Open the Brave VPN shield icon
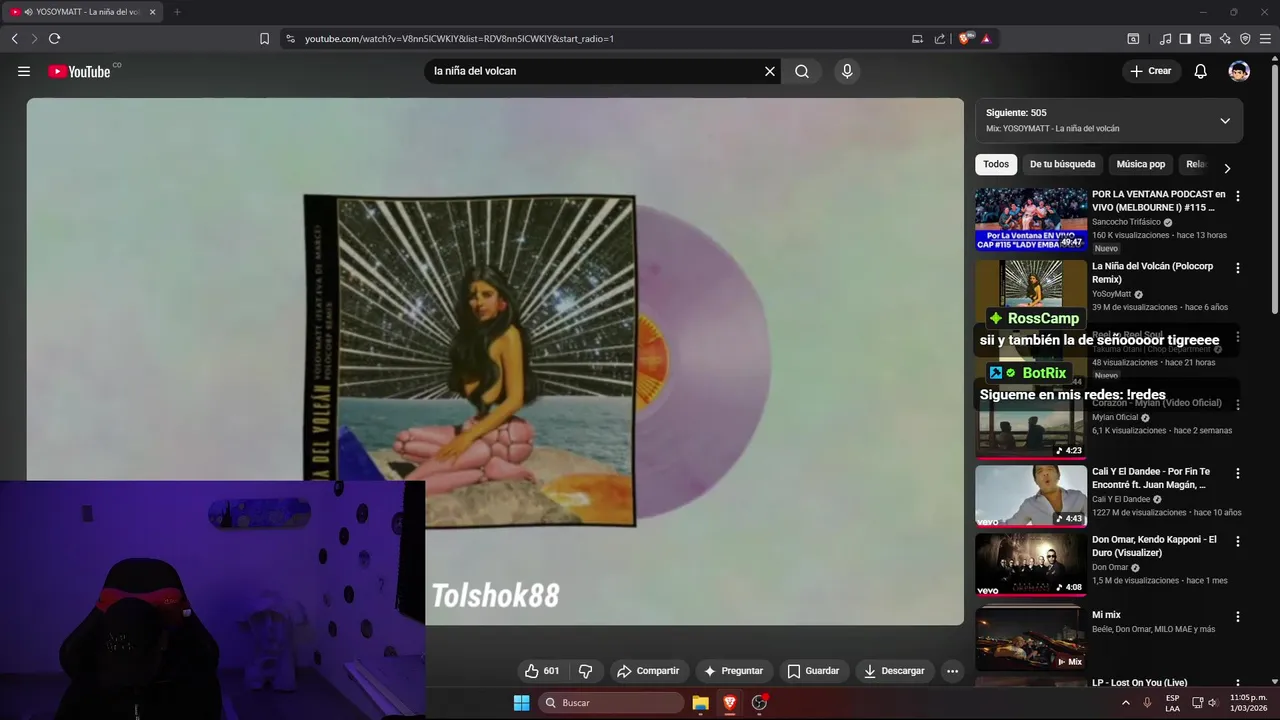 coord(1245,39)
